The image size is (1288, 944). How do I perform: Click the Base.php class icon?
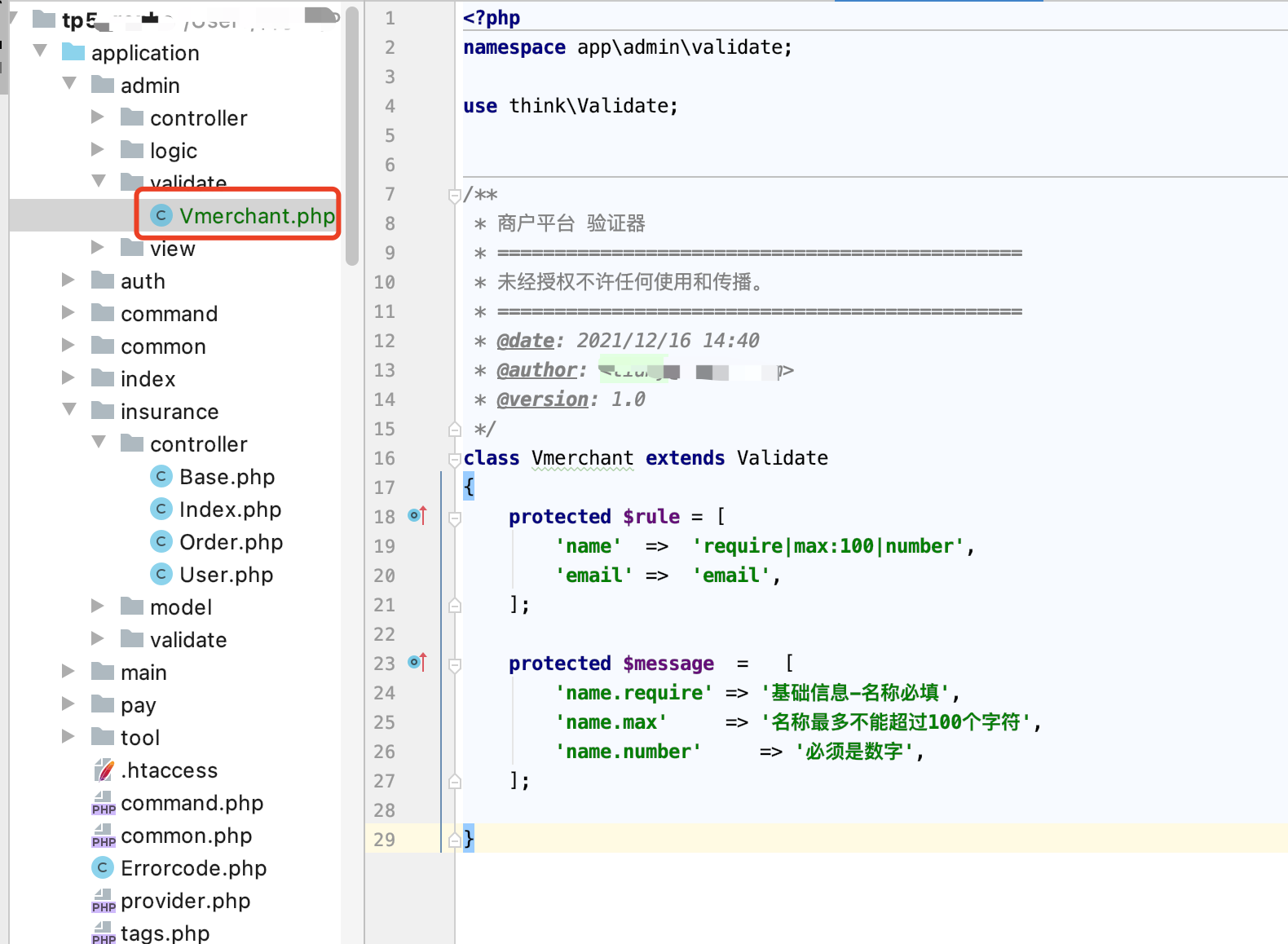[161, 476]
